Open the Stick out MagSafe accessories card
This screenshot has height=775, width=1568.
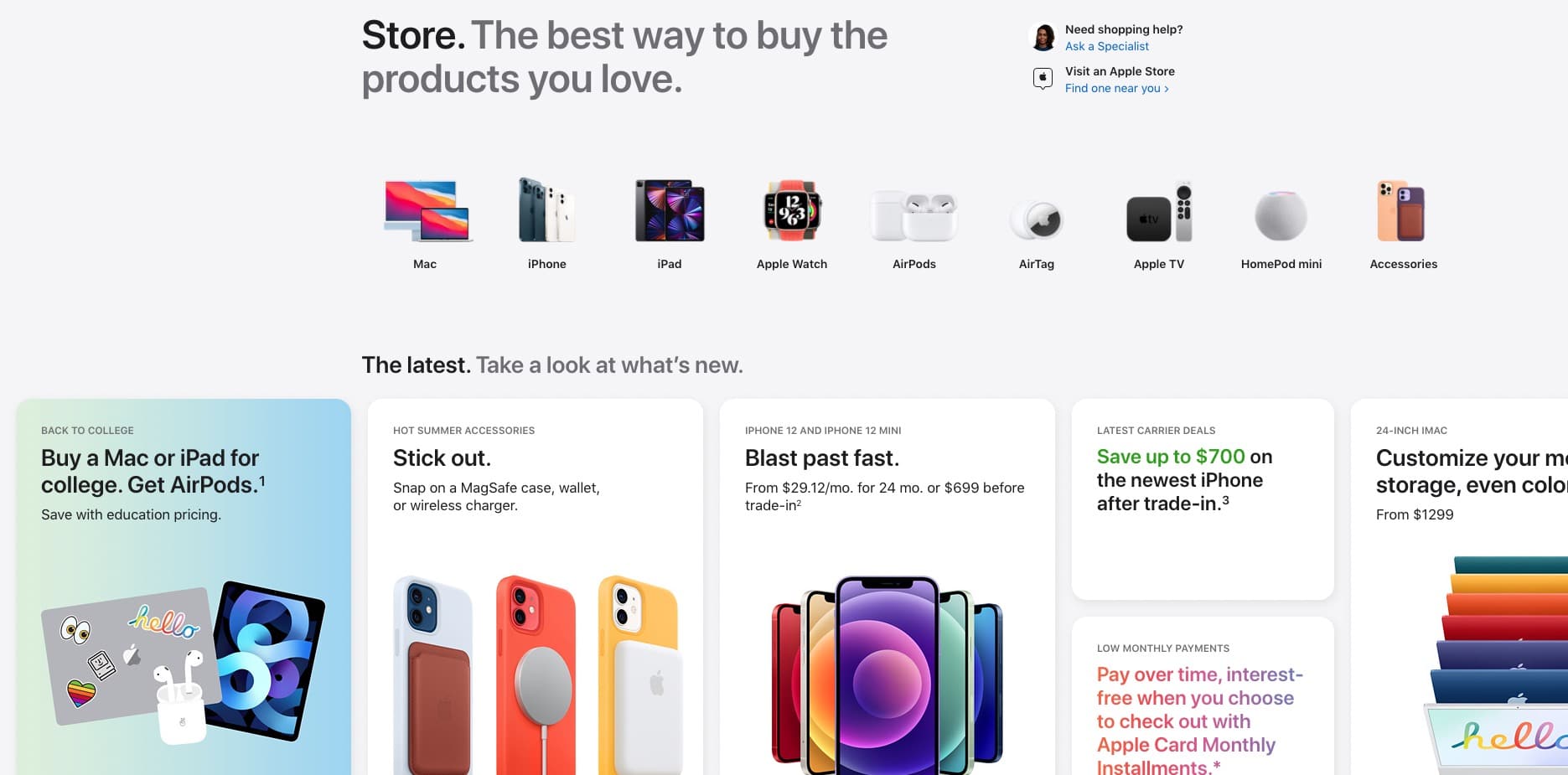[x=536, y=586]
